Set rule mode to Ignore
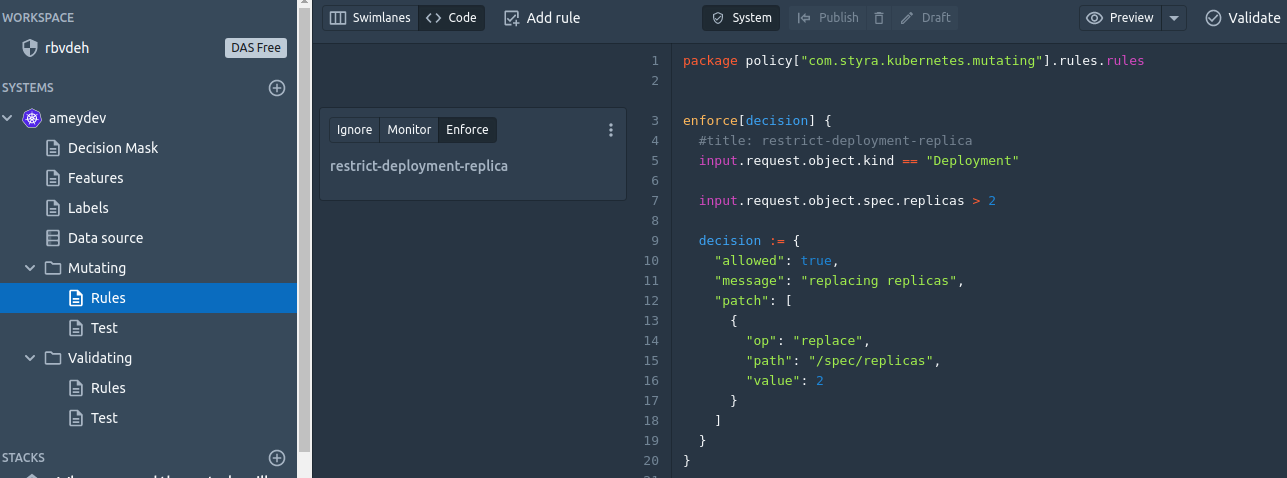This screenshot has height=478, width=1287. coord(354,130)
